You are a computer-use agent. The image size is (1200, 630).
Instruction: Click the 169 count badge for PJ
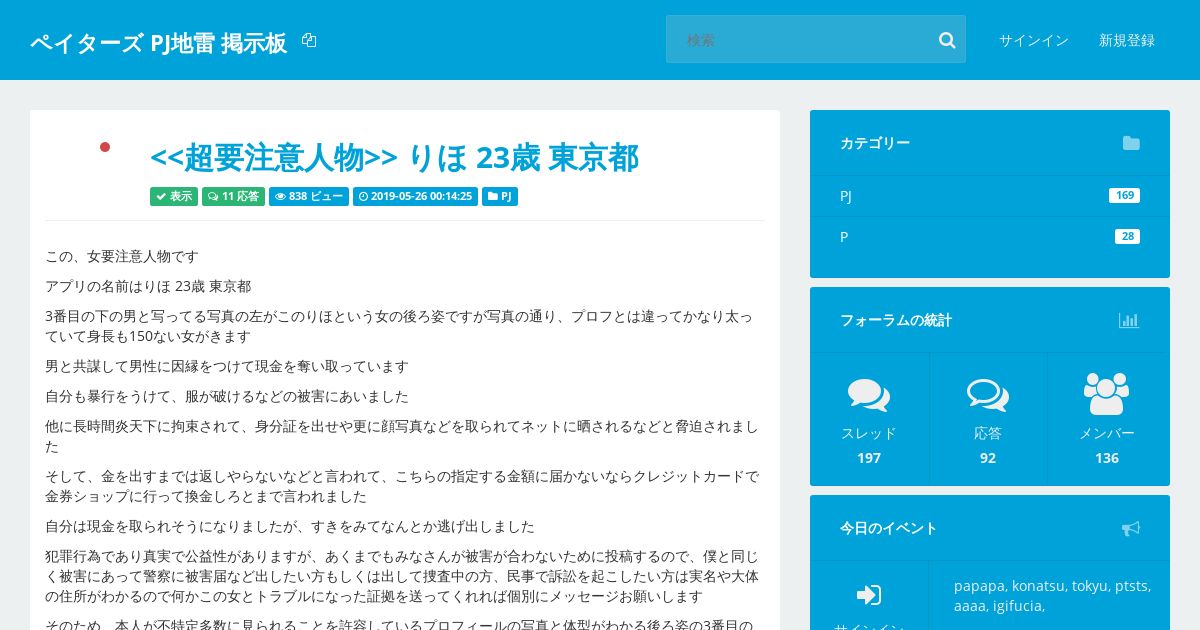[x=1124, y=195]
